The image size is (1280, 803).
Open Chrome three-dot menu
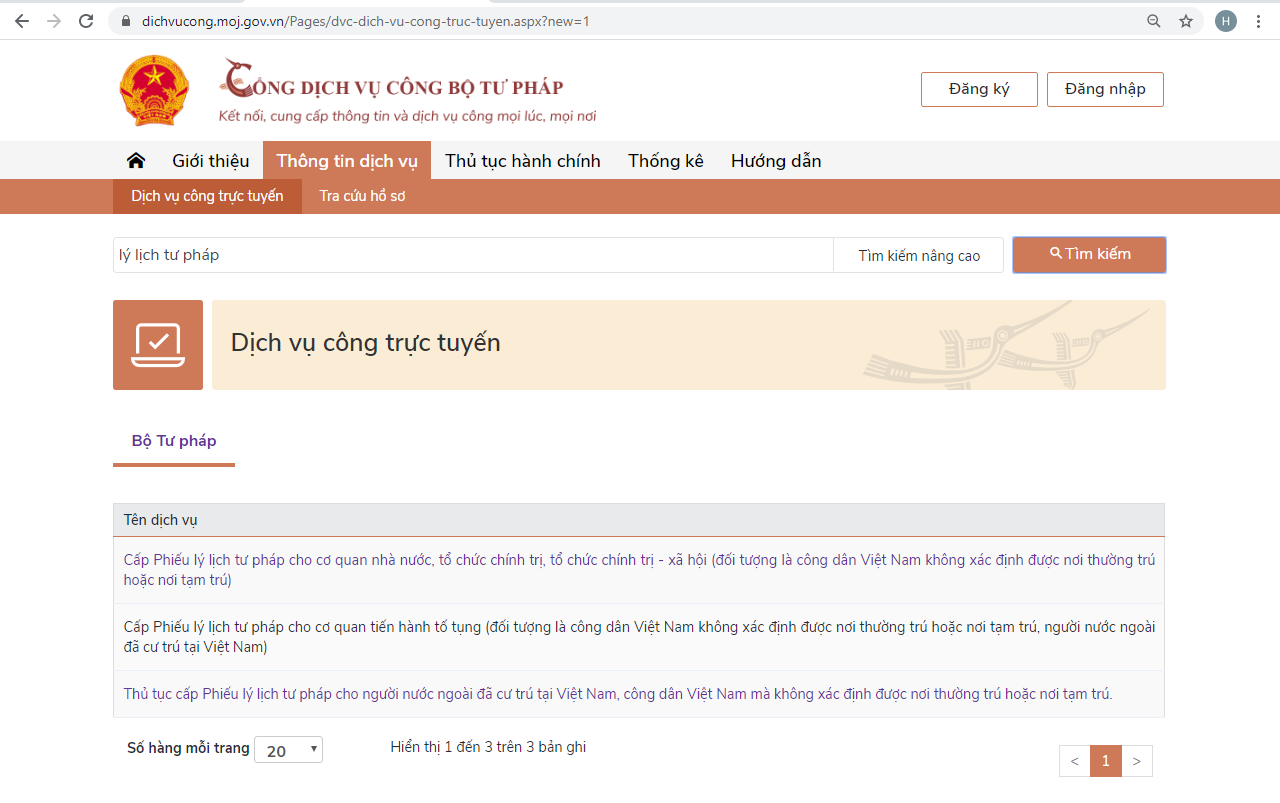(1258, 21)
